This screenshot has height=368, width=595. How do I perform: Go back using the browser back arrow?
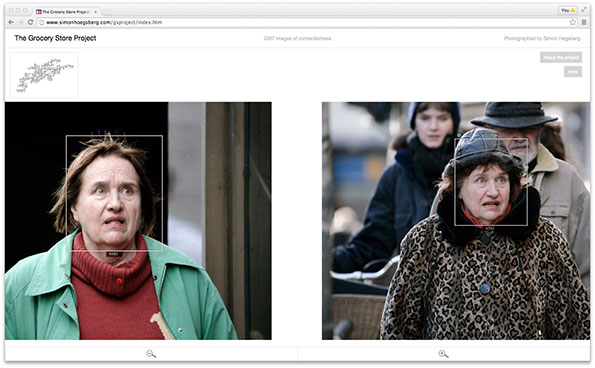(x=11, y=22)
